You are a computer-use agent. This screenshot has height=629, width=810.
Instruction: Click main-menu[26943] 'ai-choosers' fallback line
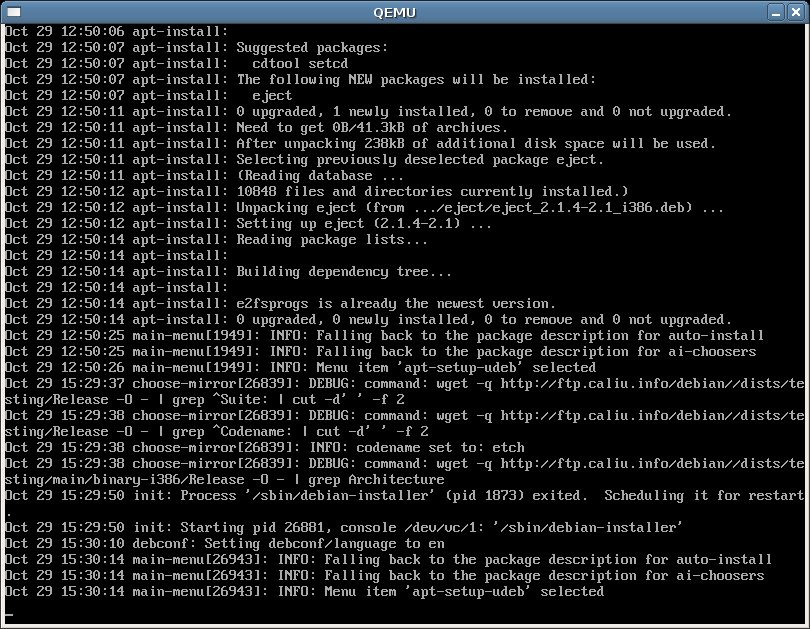384,576
